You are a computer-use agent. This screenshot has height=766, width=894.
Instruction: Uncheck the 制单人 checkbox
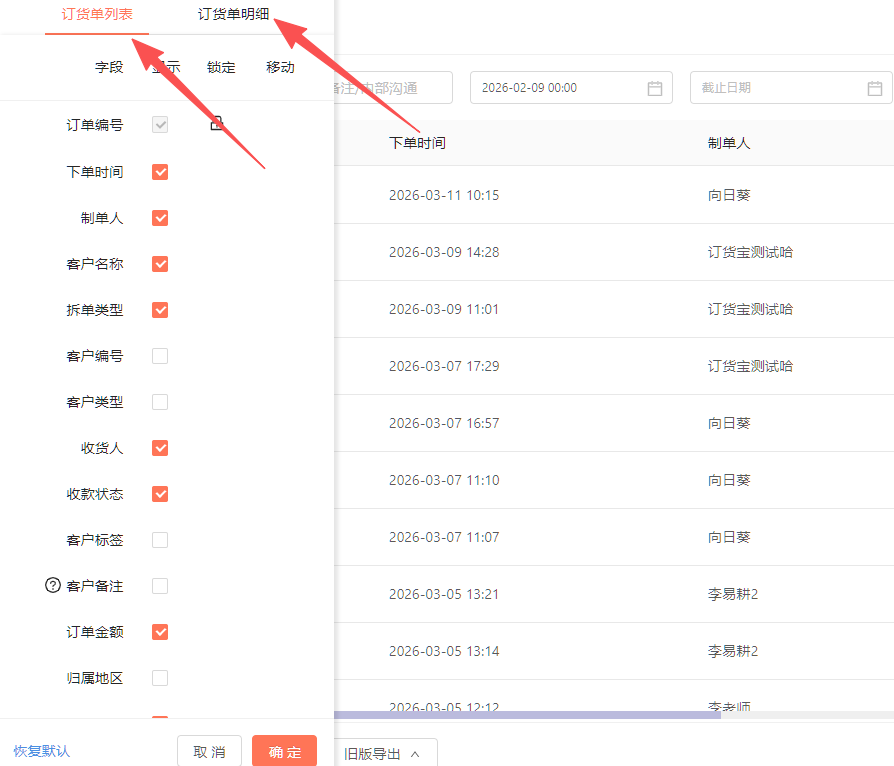(160, 218)
